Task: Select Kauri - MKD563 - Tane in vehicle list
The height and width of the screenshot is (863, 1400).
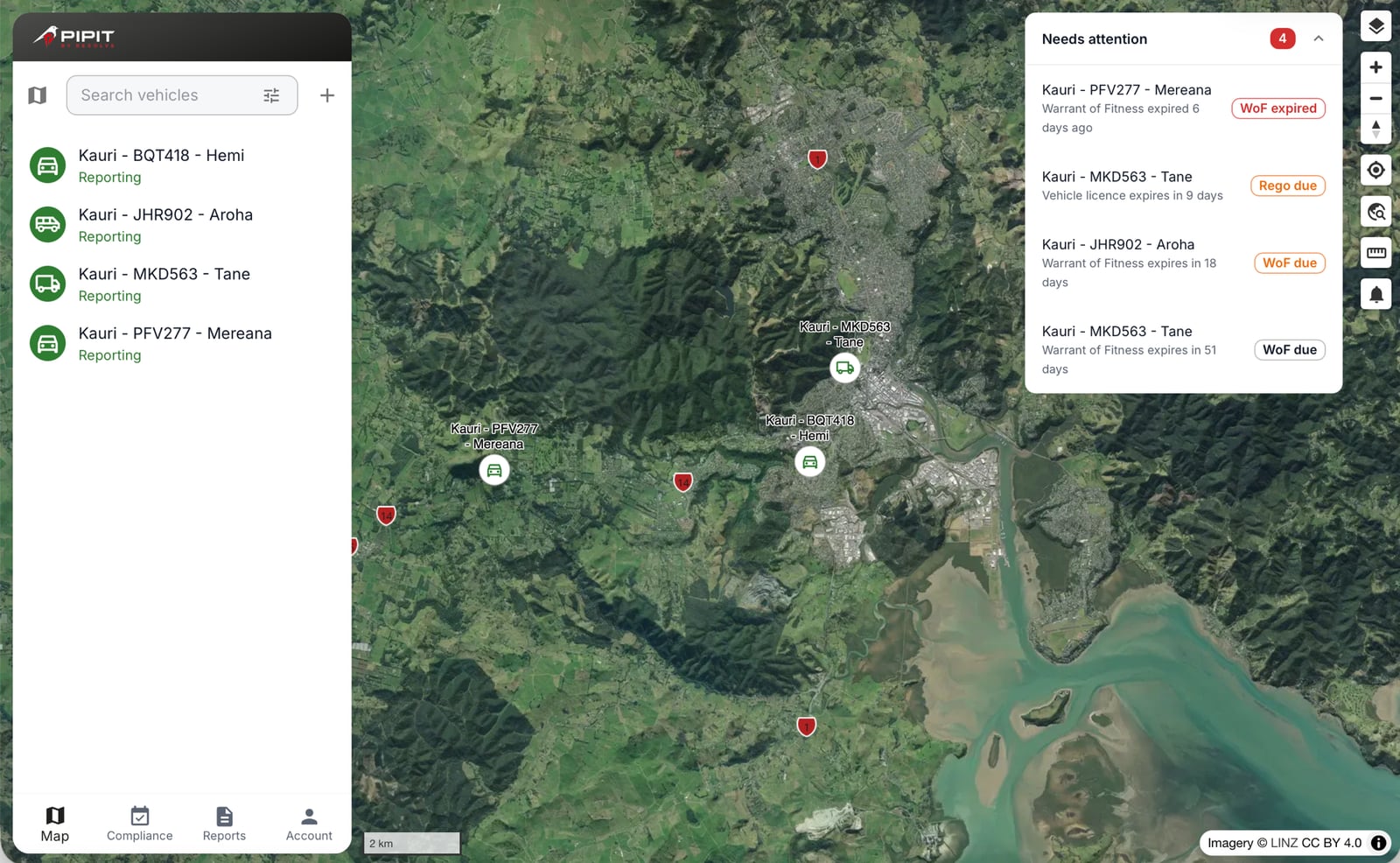Action: [x=182, y=284]
